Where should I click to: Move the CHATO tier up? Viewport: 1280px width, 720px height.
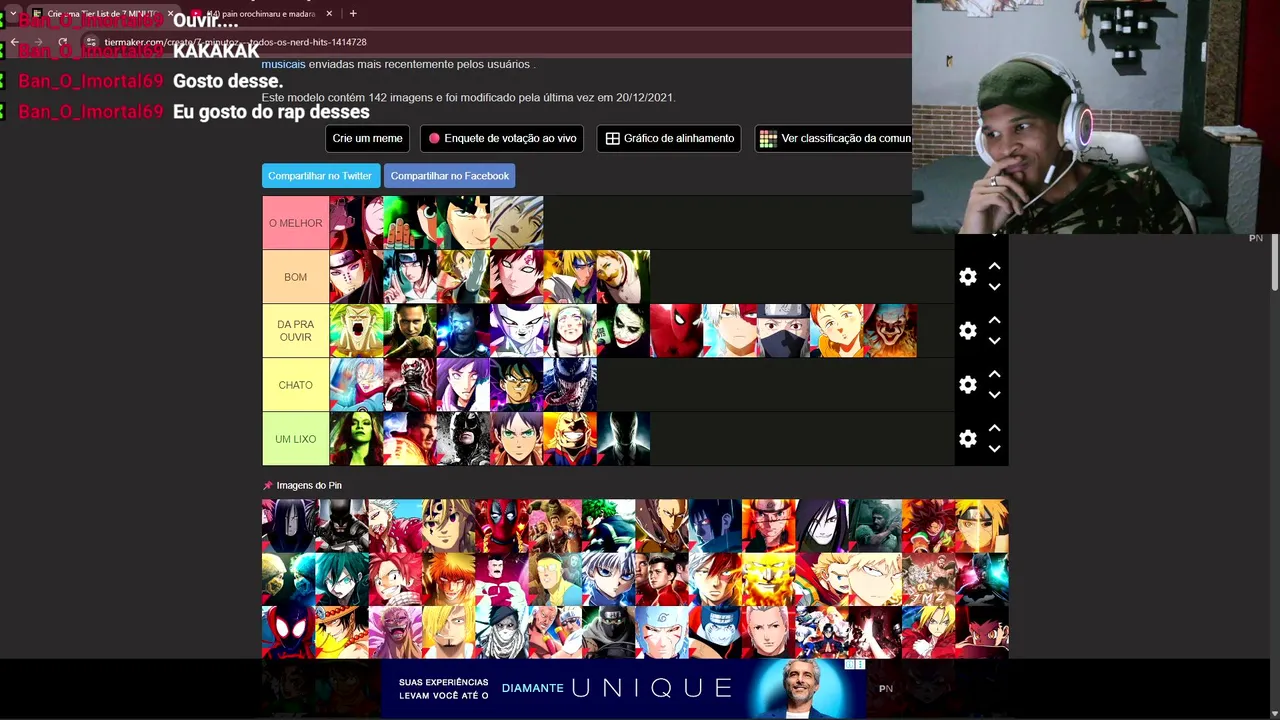994,375
